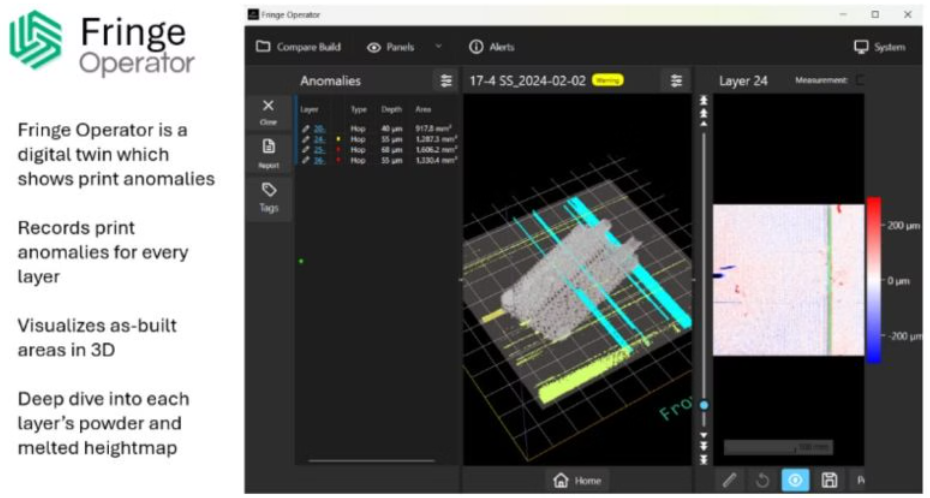Jump to the bottom layer with the lowest arrow
Viewport: 930px width, 498px height.
pos(703,459)
